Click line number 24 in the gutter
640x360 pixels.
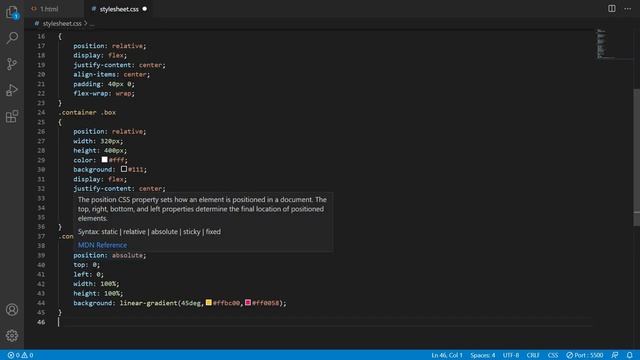(x=41, y=112)
